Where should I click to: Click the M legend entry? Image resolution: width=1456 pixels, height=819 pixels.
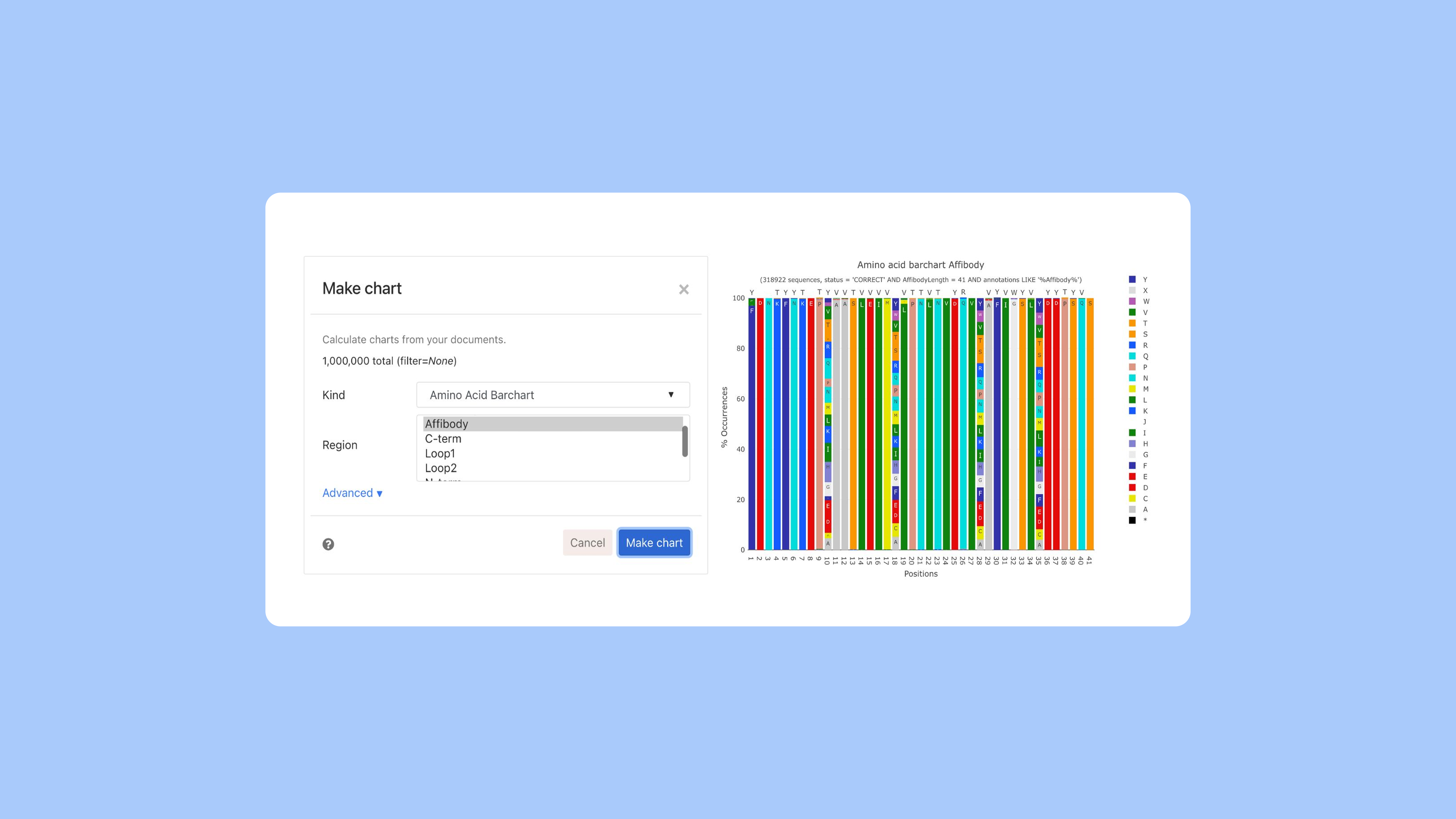(x=1138, y=389)
